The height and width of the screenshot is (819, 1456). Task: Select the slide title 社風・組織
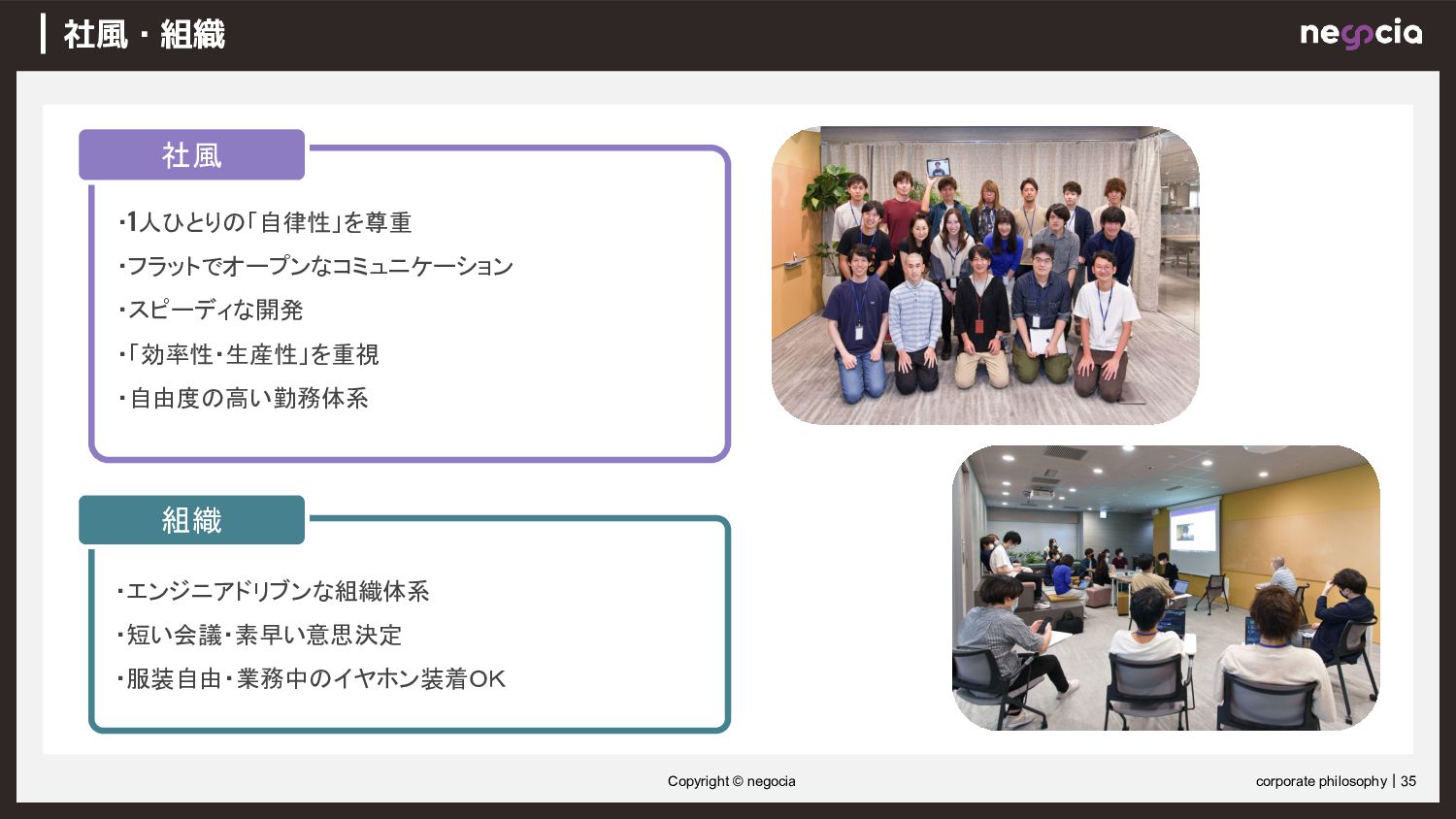tap(144, 35)
